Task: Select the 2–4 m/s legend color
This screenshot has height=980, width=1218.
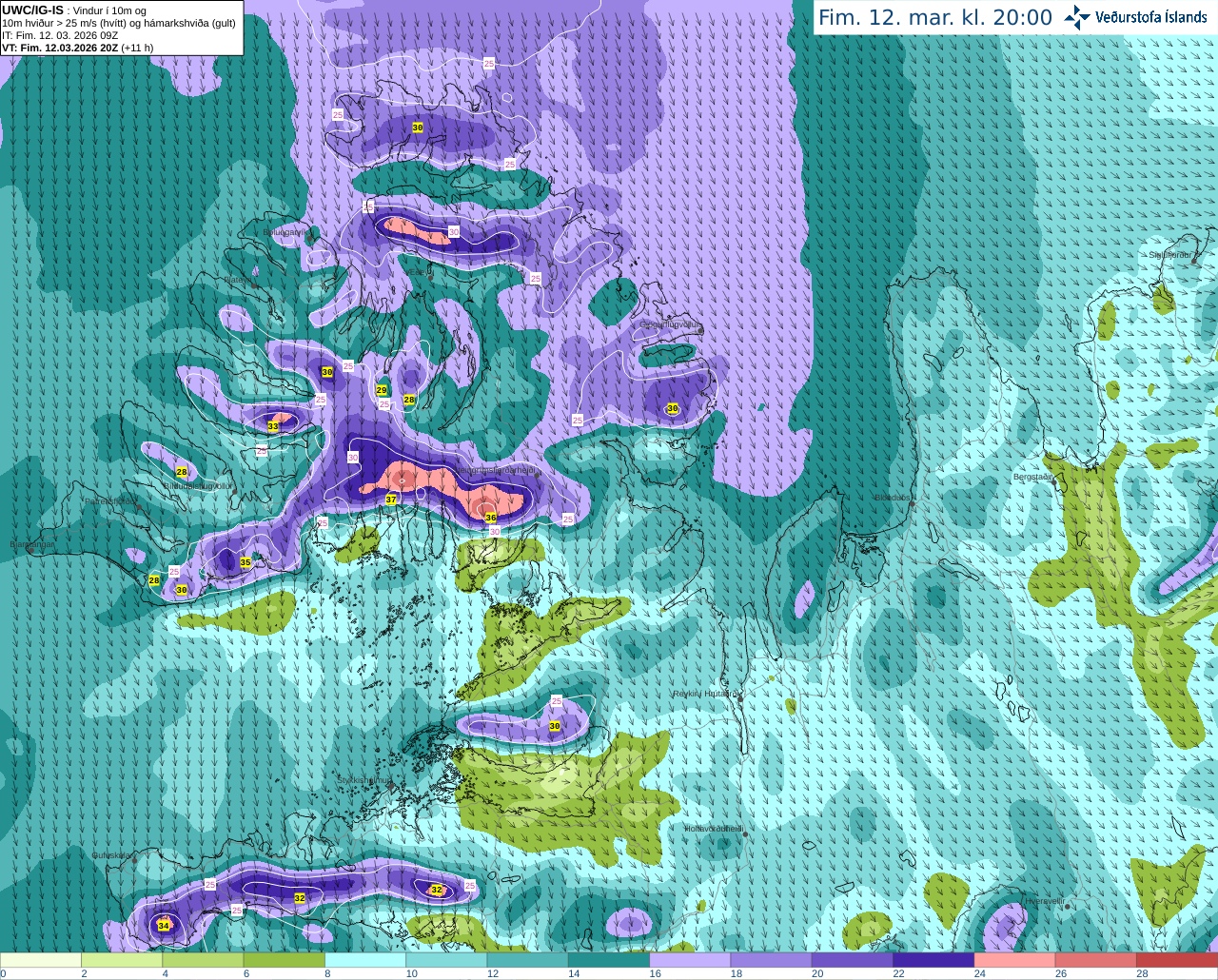Action: pyautogui.click(x=122, y=960)
